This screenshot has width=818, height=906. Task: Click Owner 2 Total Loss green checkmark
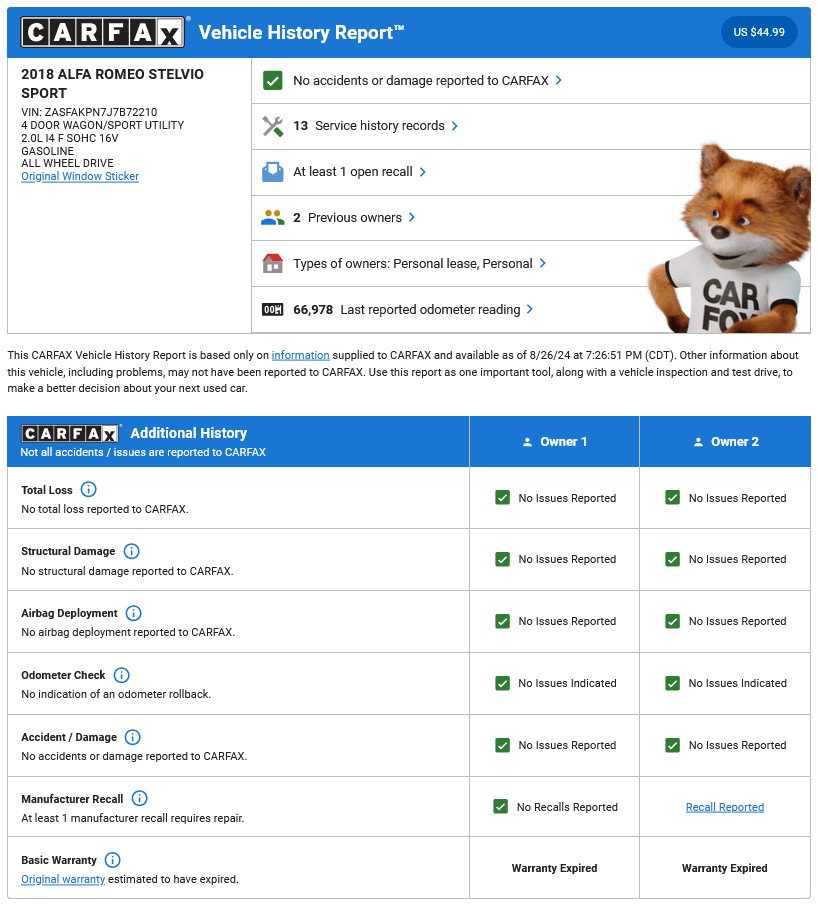tap(672, 497)
